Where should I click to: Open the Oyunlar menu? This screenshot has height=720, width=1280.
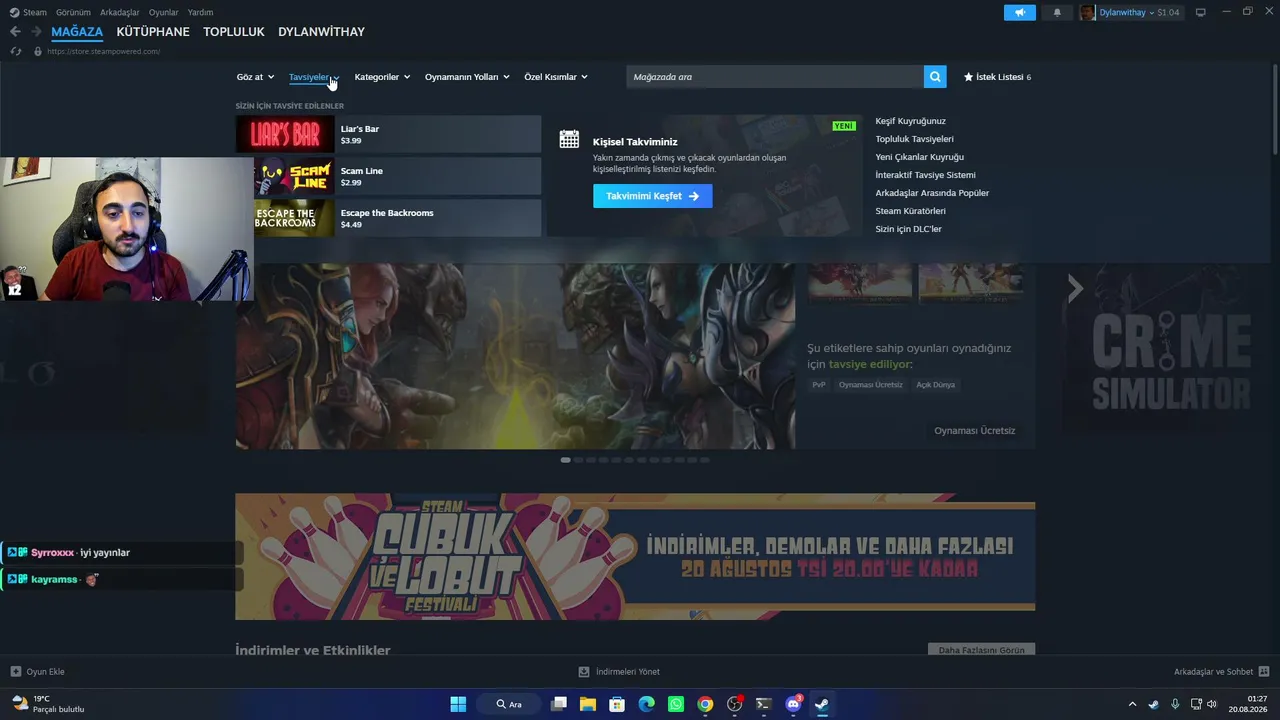pyautogui.click(x=164, y=12)
